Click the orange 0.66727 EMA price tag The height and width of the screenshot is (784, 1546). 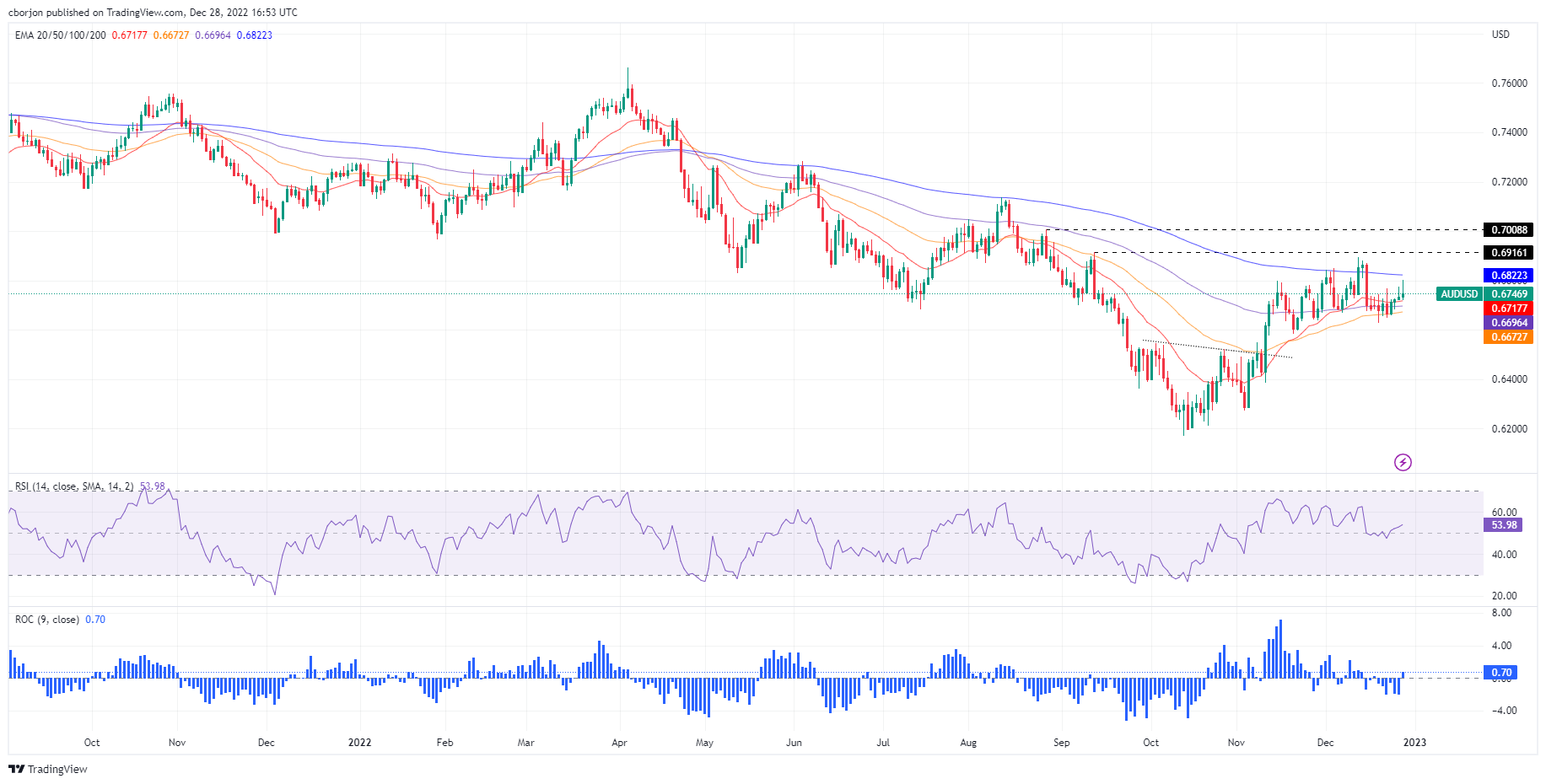(1509, 337)
